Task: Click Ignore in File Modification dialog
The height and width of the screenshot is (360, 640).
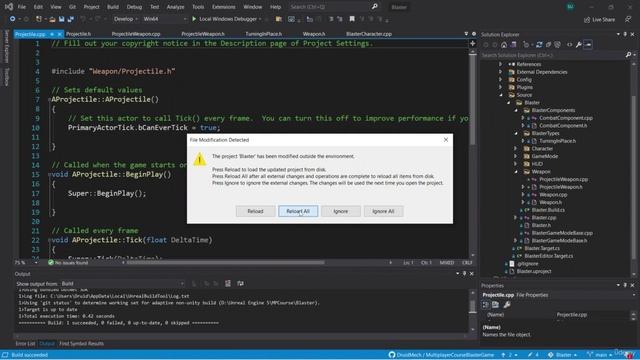Action: [x=340, y=211]
